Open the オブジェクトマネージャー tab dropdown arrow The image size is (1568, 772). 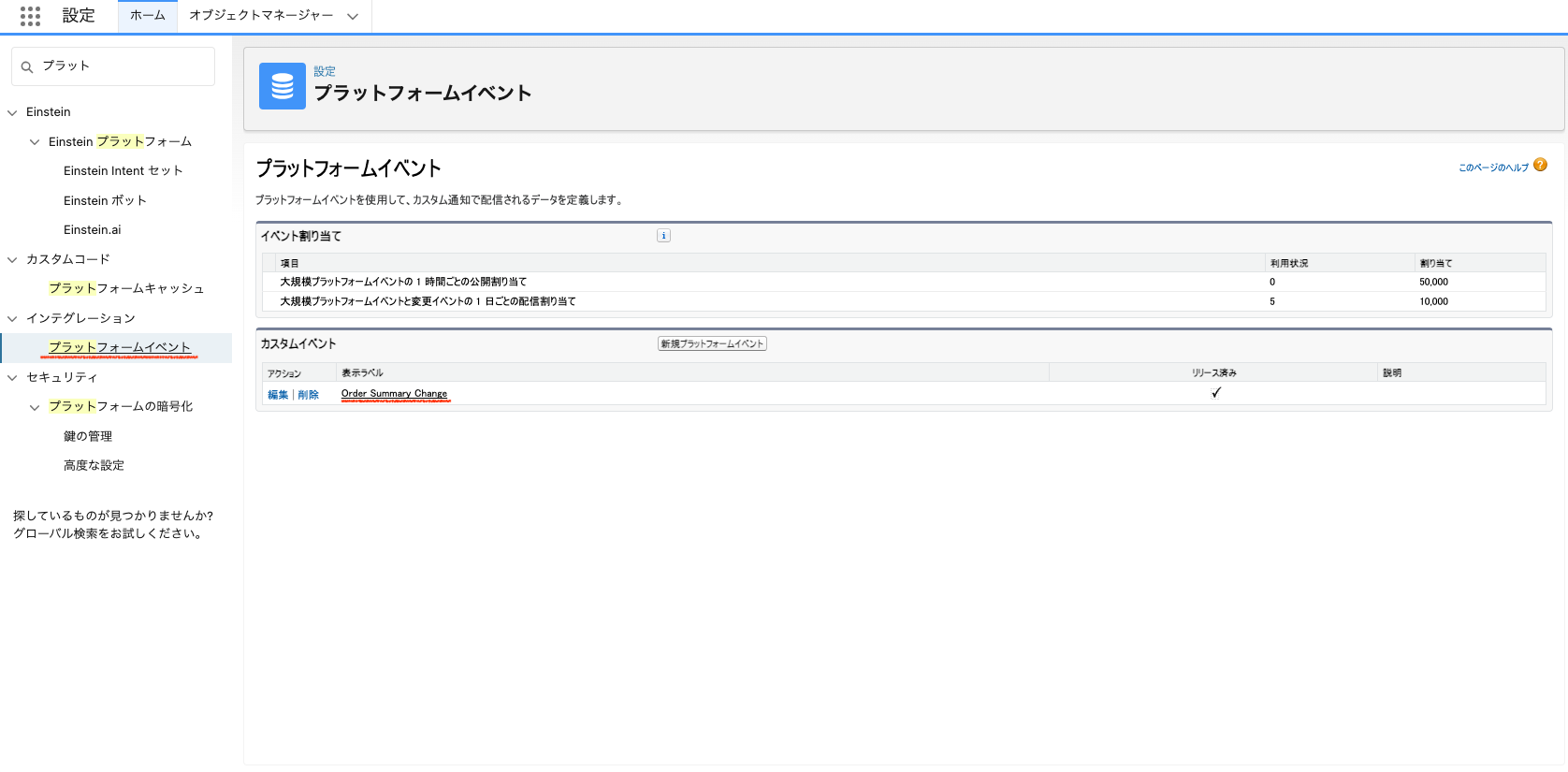coord(353,16)
